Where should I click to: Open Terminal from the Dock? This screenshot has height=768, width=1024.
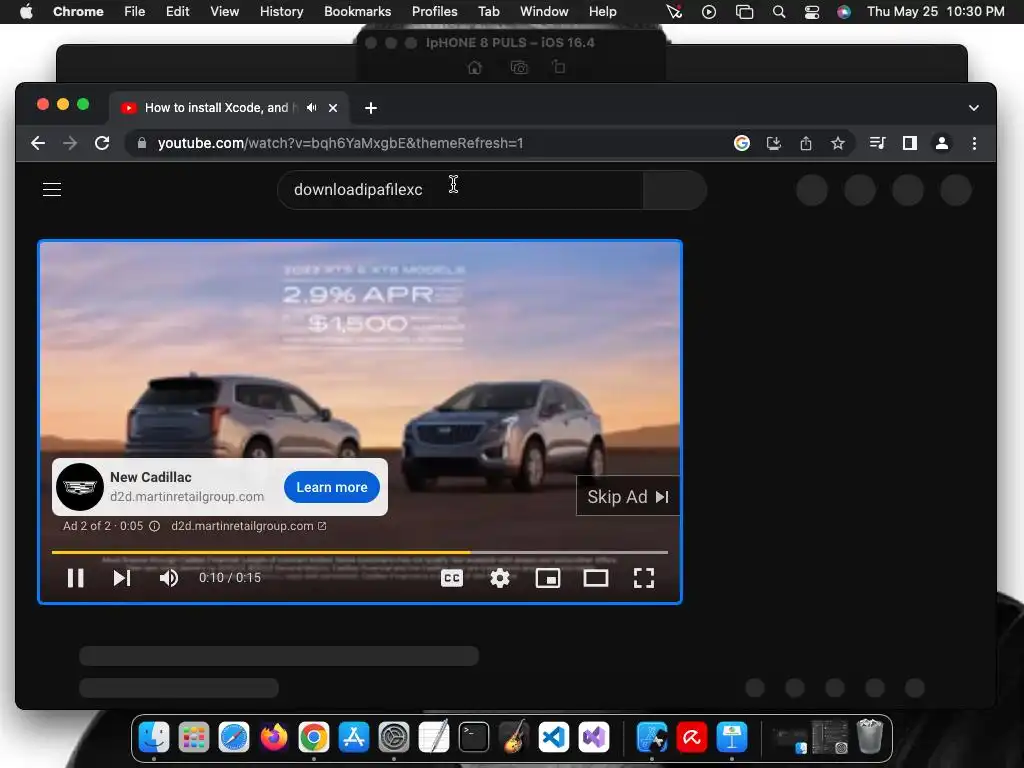point(474,737)
